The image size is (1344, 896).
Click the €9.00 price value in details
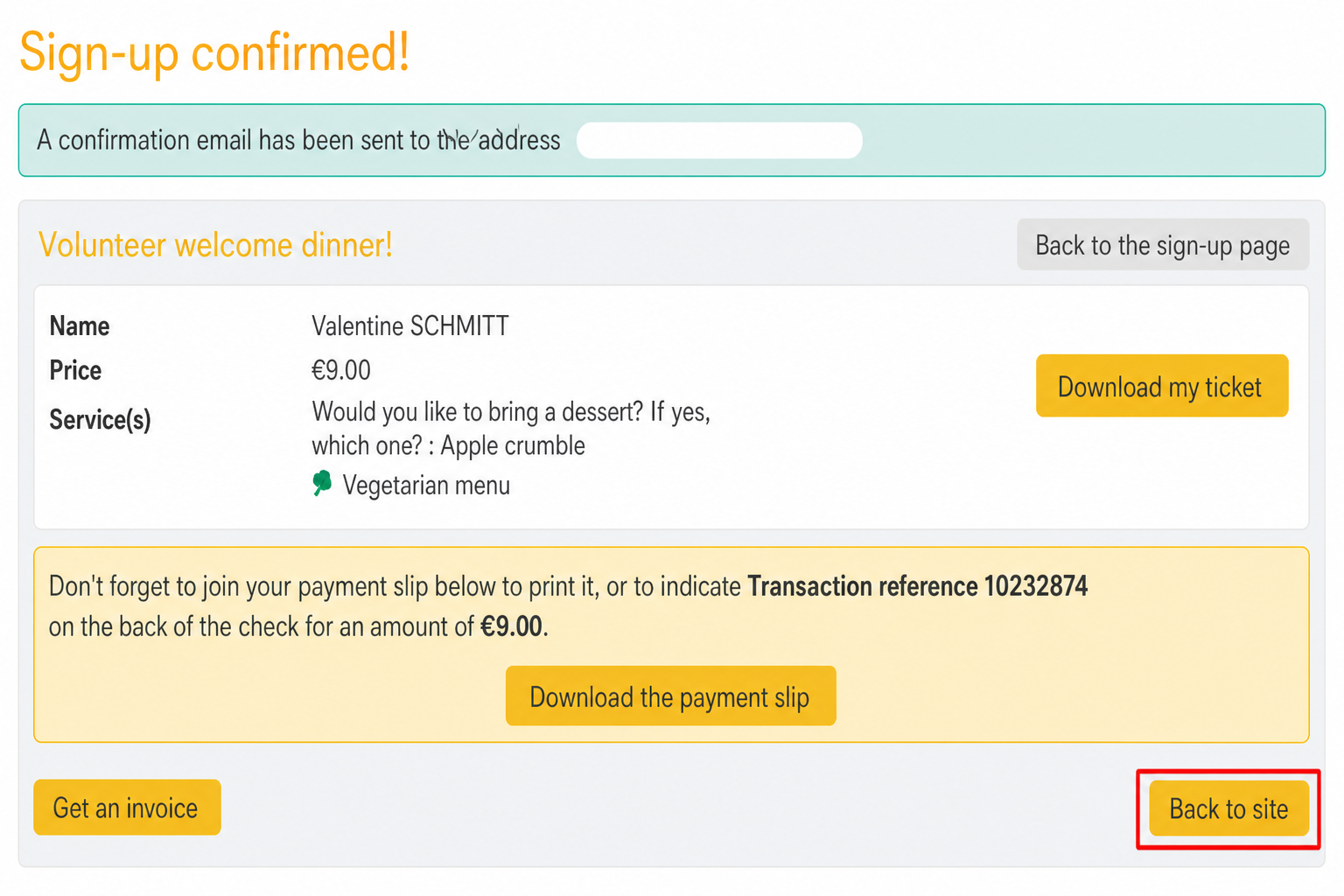point(340,370)
